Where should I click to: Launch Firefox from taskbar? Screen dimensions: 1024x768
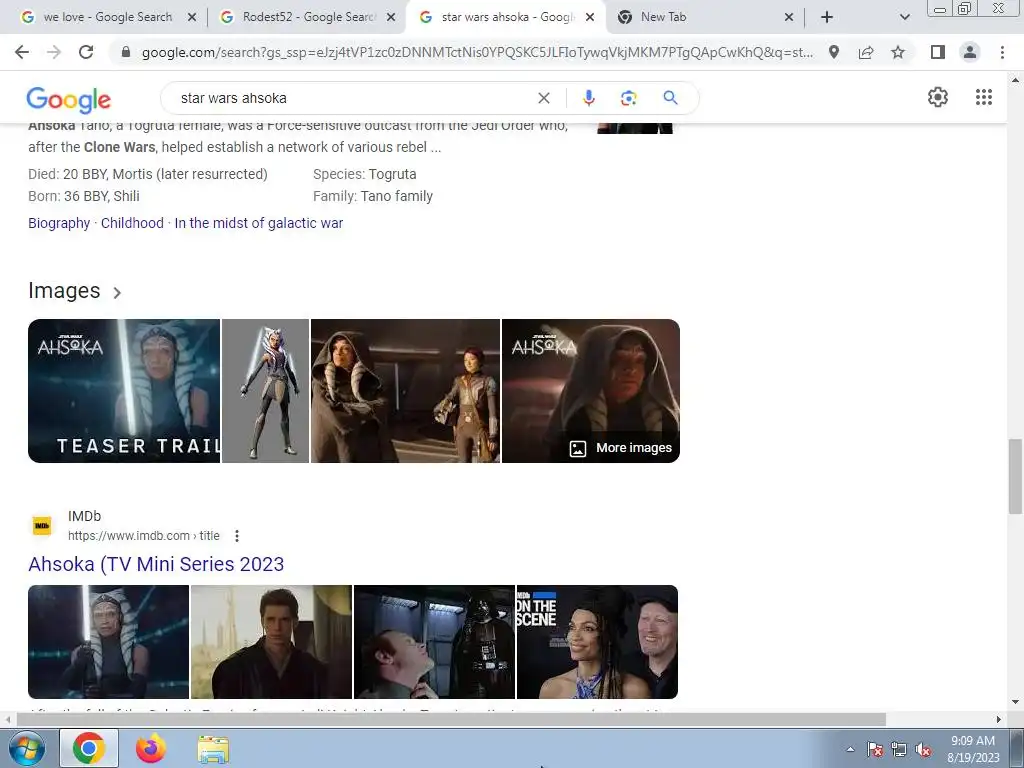151,749
